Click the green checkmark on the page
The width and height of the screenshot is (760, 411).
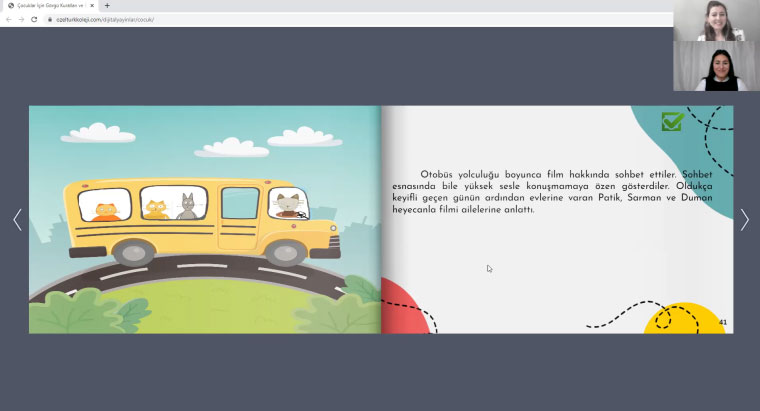coord(672,121)
